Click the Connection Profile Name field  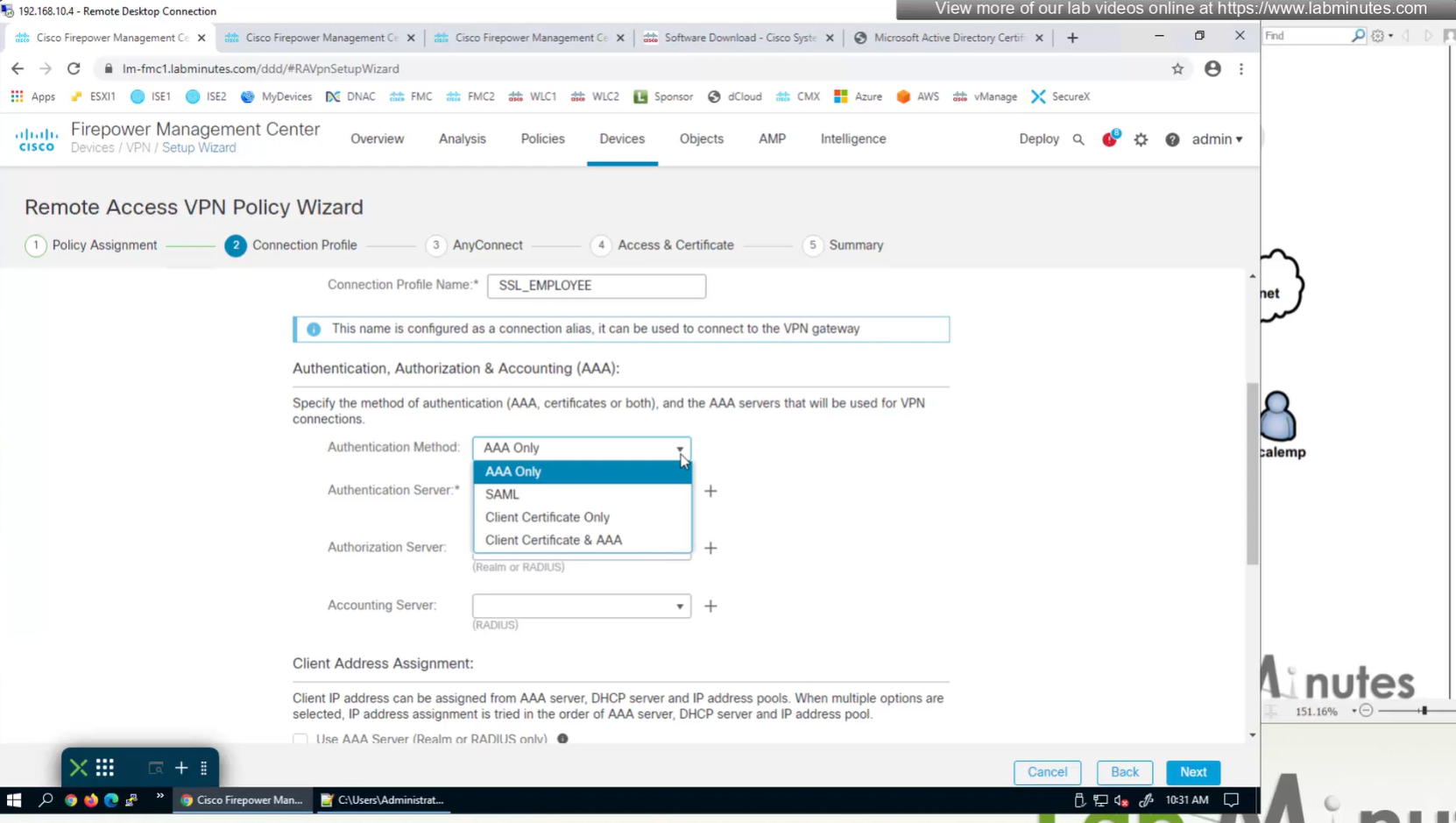coord(596,286)
